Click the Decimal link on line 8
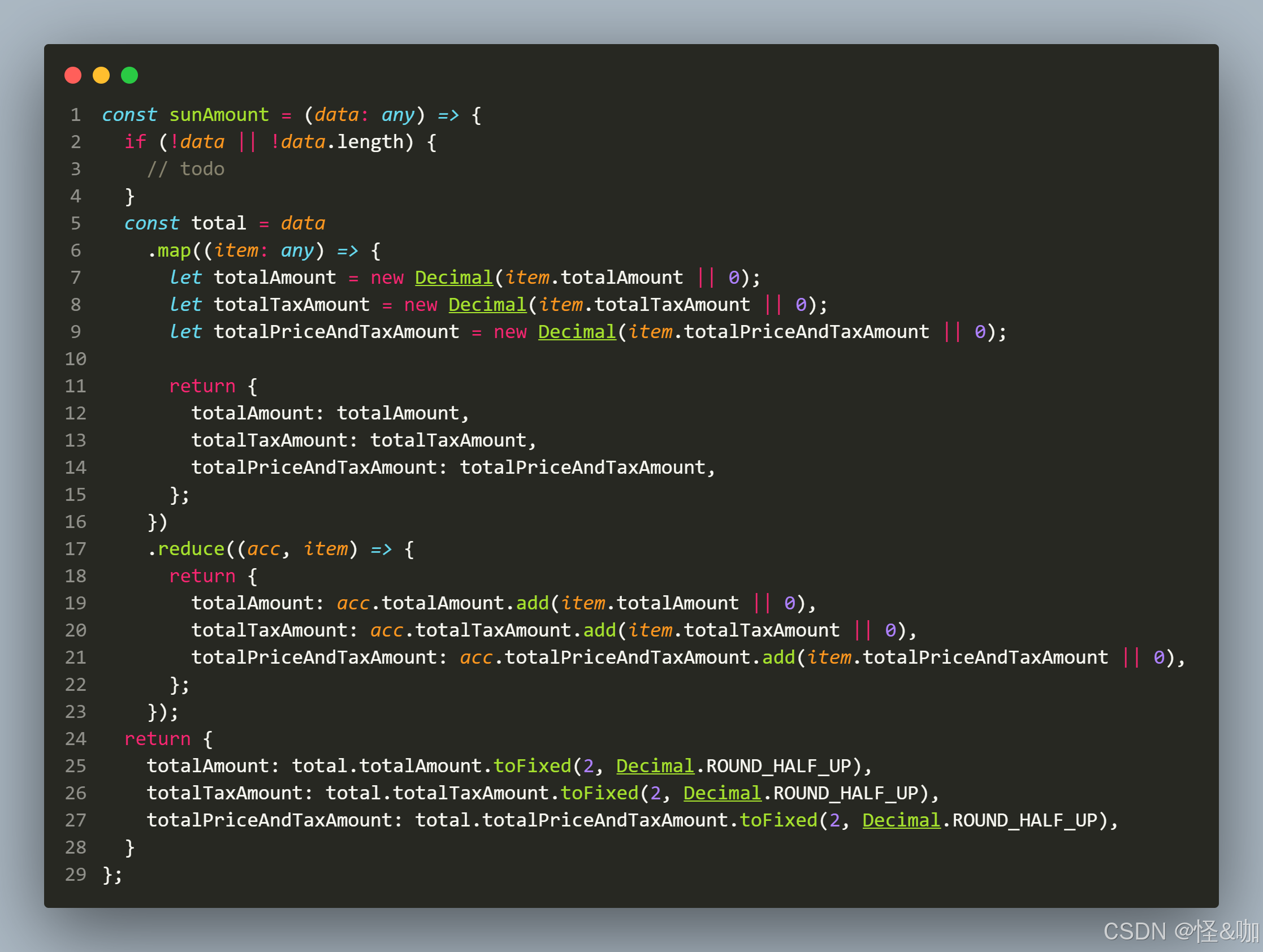Screen dimensions: 1263x952 [x=487, y=304]
